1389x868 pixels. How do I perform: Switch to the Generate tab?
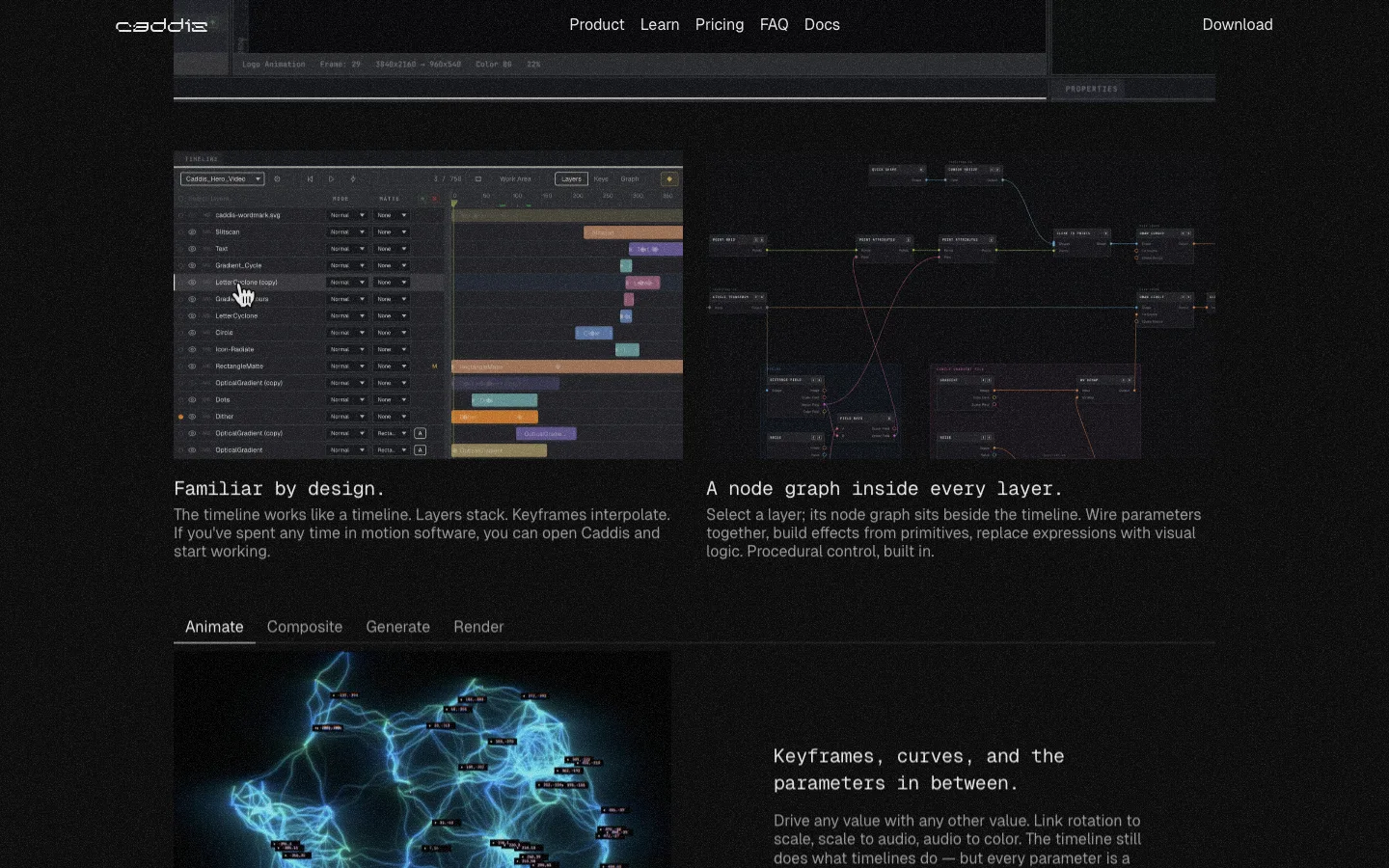[397, 627]
